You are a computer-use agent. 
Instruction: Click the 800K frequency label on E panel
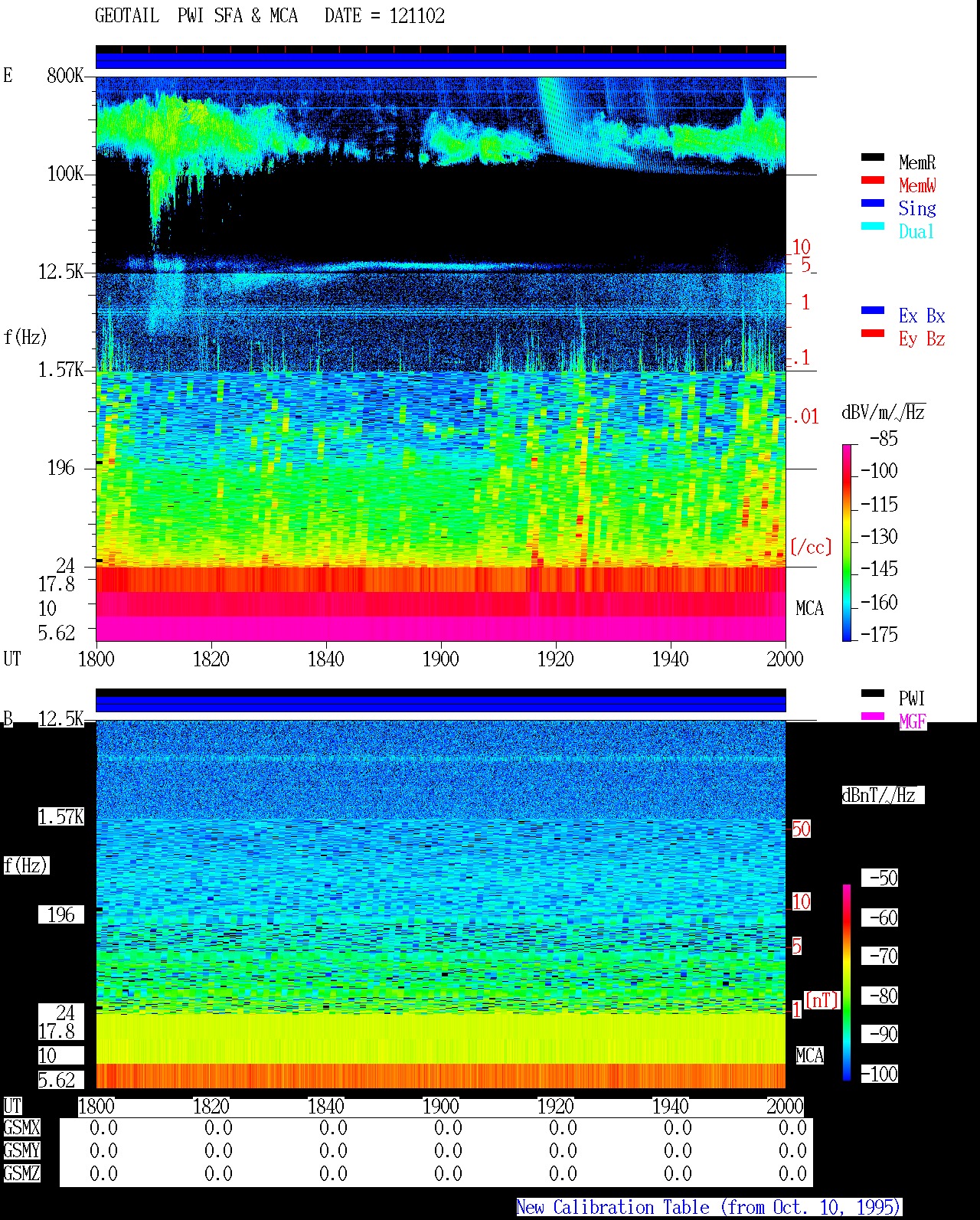tap(65, 75)
